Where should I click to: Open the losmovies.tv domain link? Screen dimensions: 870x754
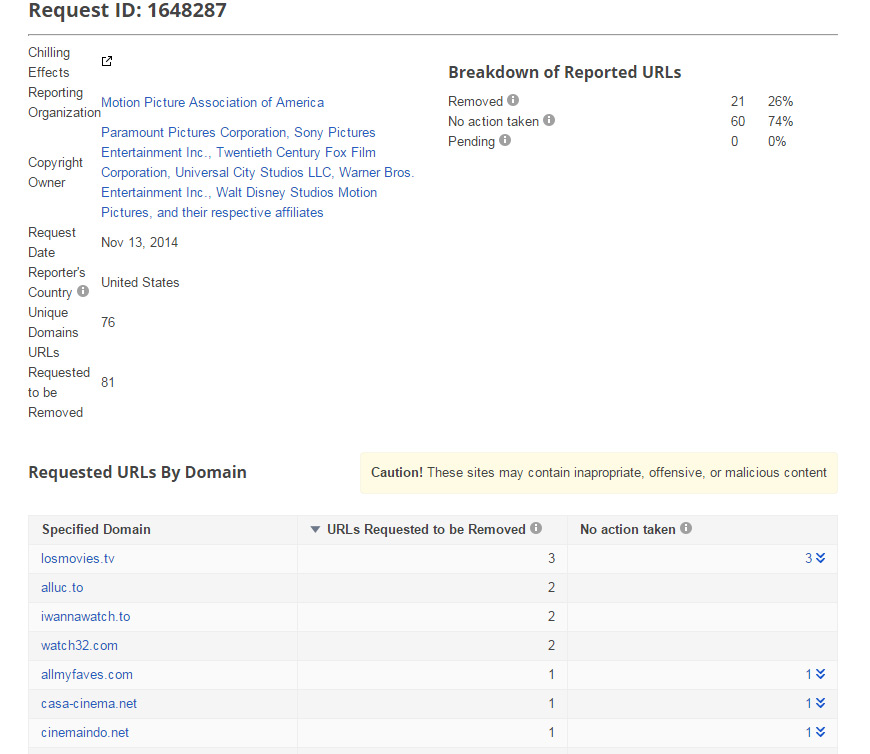click(x=78, y=559)
